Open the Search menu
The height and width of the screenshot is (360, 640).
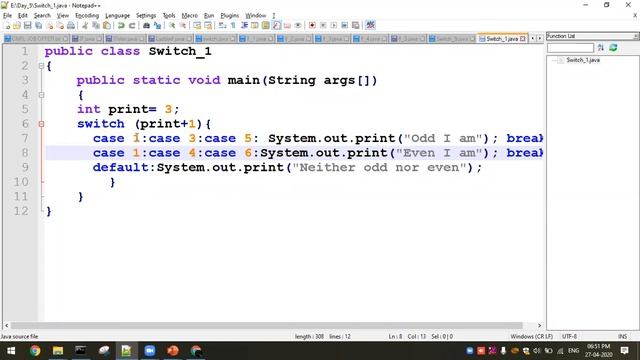[x=42, y=16]
